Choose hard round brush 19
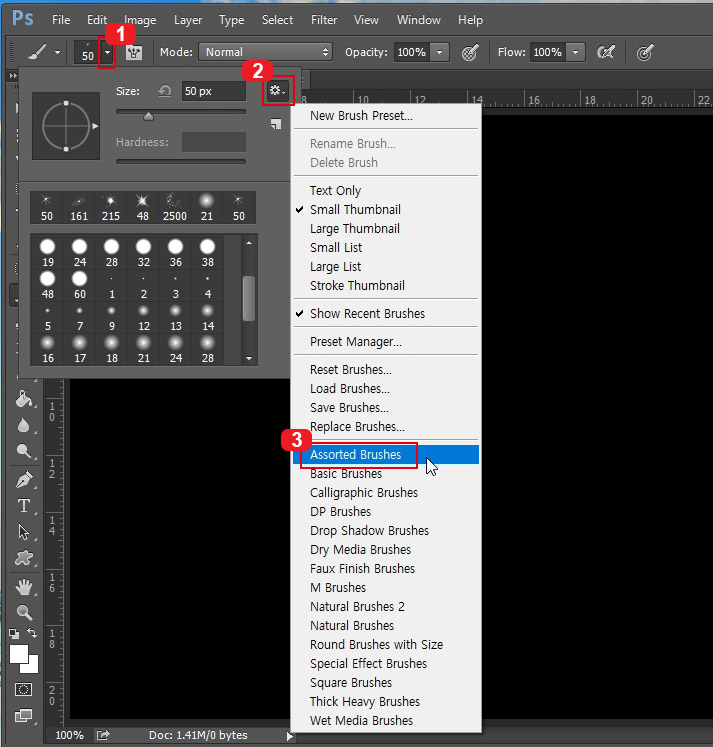 point(48,253)
